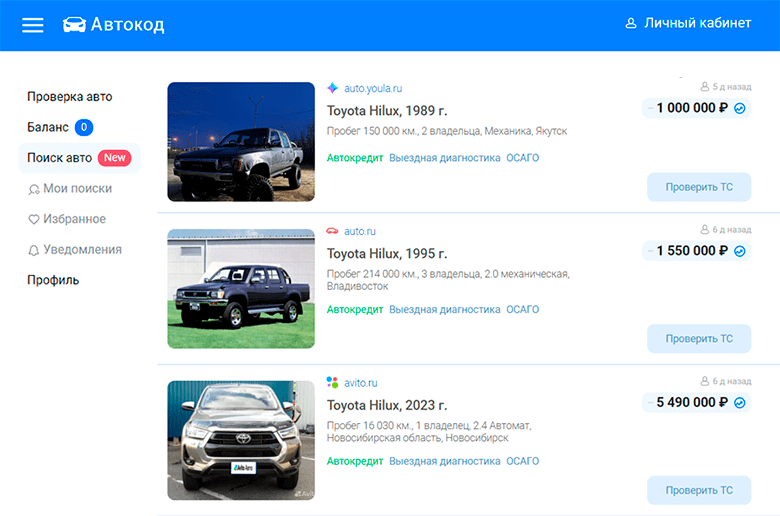Click Выездная диагностика on the 2023 Hilux listing
Viewport: 780px width, 516px height.
[445, 461]
